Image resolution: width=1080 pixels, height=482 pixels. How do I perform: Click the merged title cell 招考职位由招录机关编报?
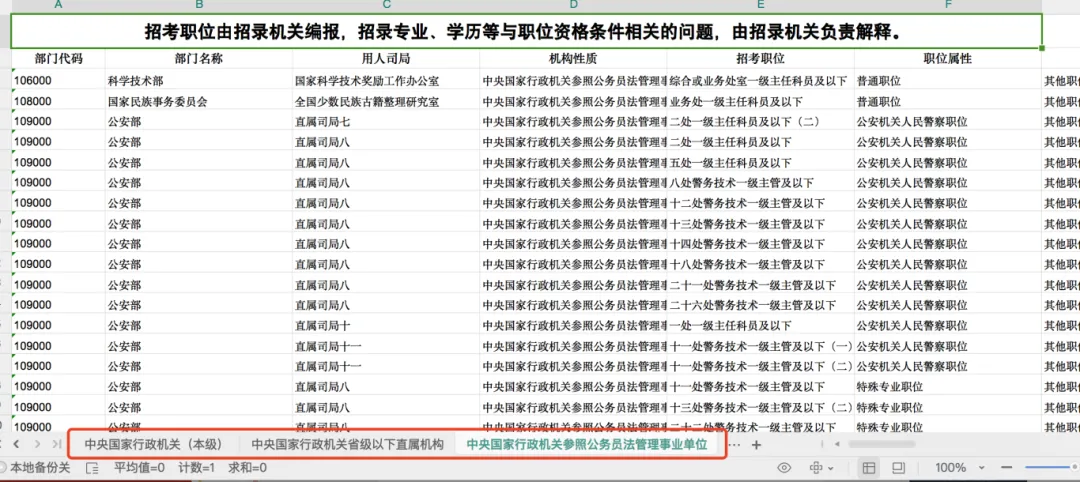526,32
